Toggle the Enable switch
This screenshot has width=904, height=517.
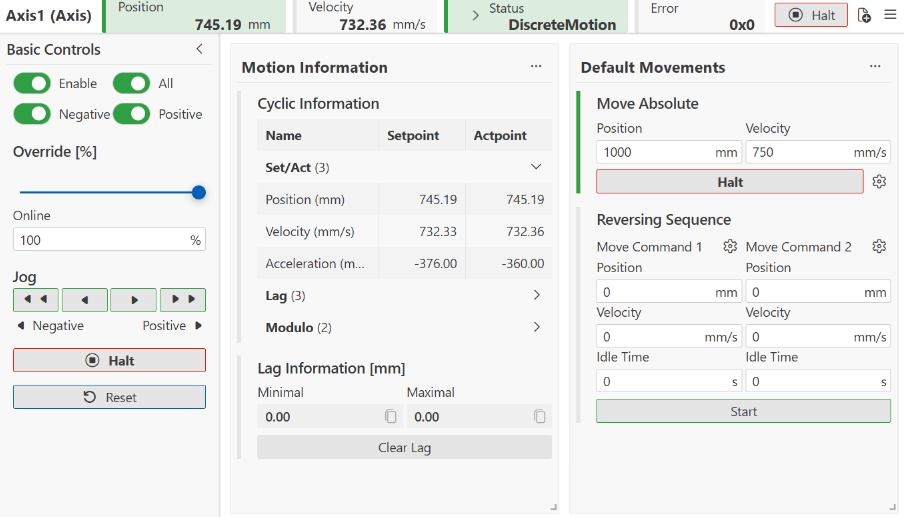click(32, 83)
